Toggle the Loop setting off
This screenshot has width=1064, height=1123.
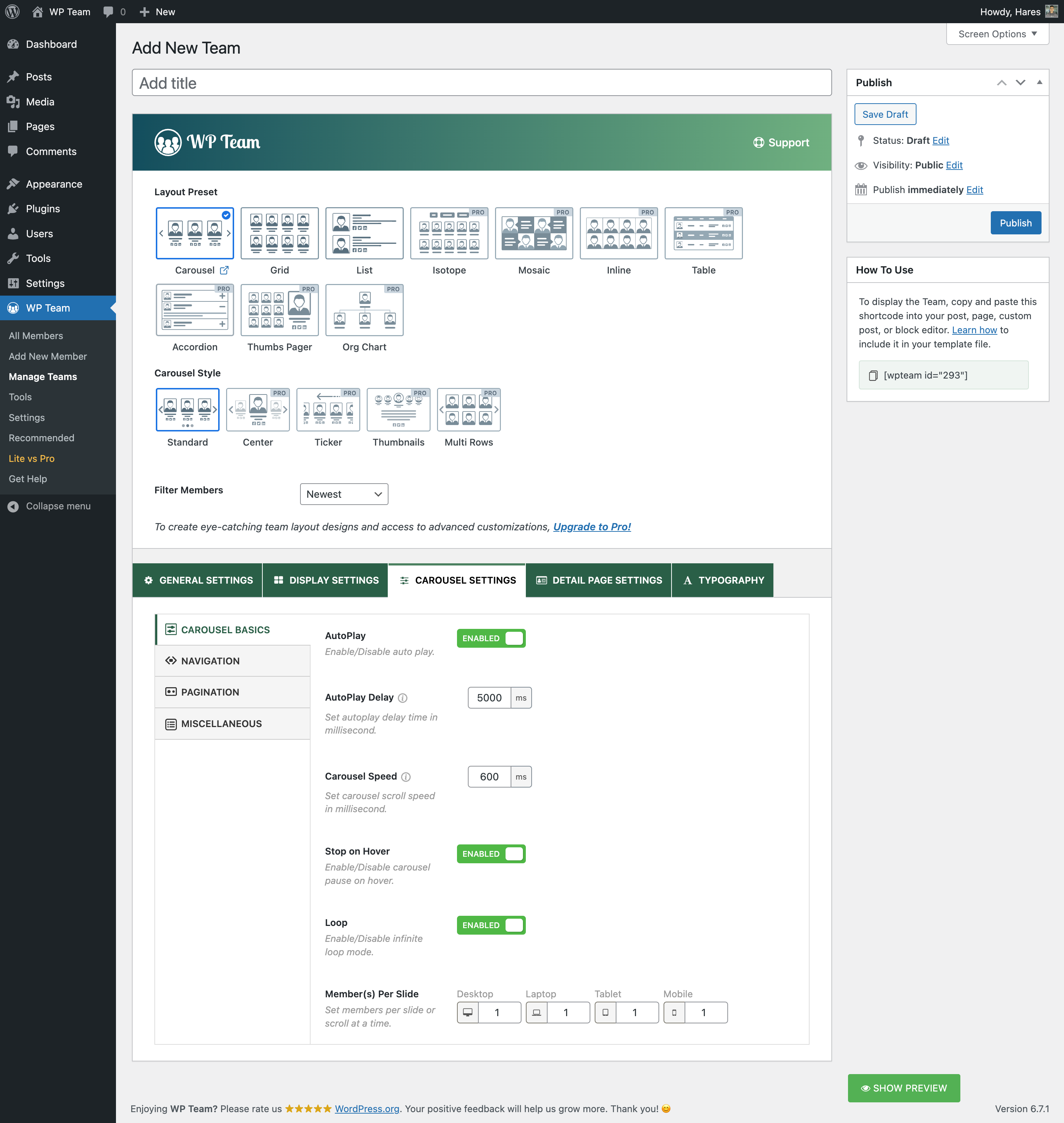coord(491,925)
